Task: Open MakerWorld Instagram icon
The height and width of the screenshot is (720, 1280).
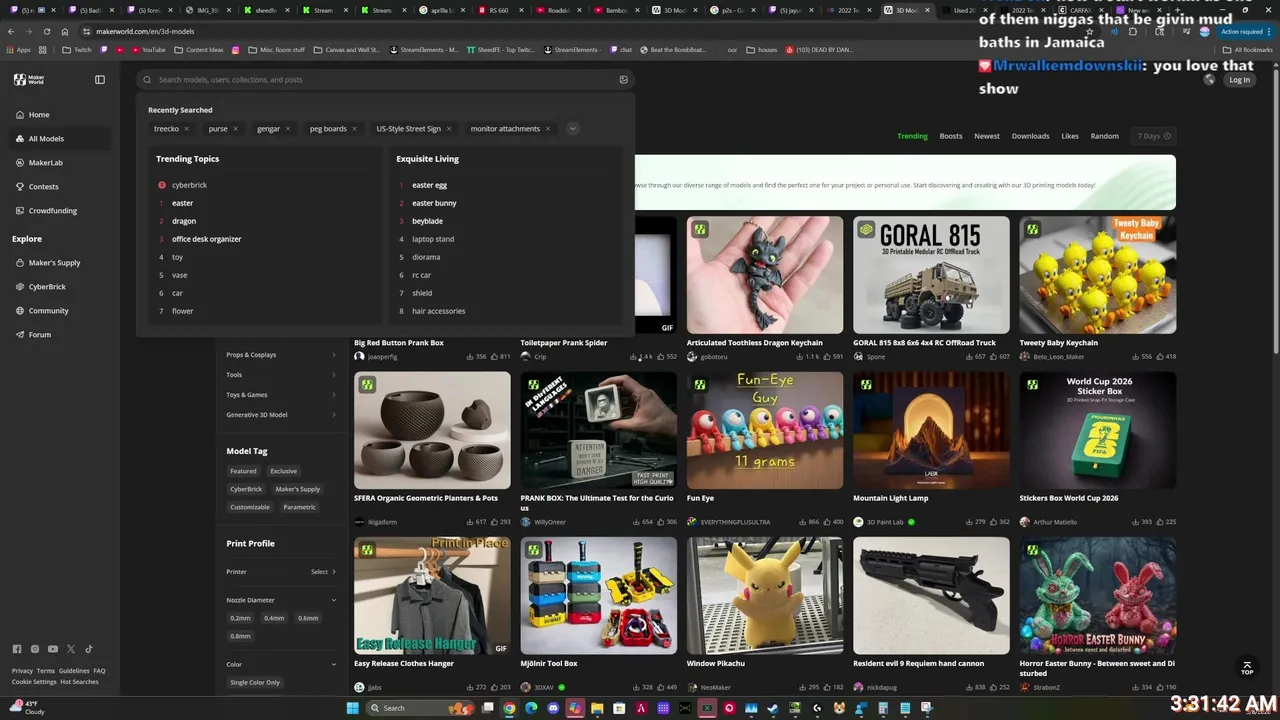Action: coord(34,649)
